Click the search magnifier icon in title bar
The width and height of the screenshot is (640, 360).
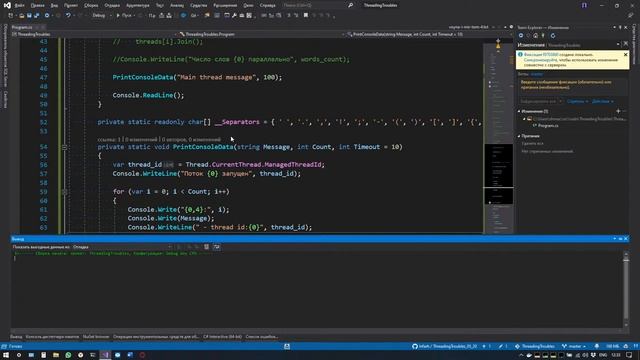pos(350,5)
